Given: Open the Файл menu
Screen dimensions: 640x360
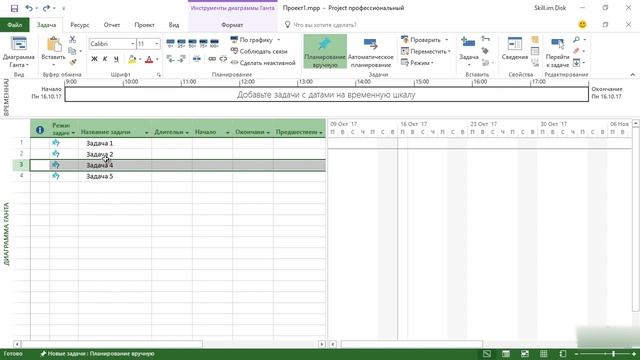Looking at the screenshot, I should pos(15,25).
